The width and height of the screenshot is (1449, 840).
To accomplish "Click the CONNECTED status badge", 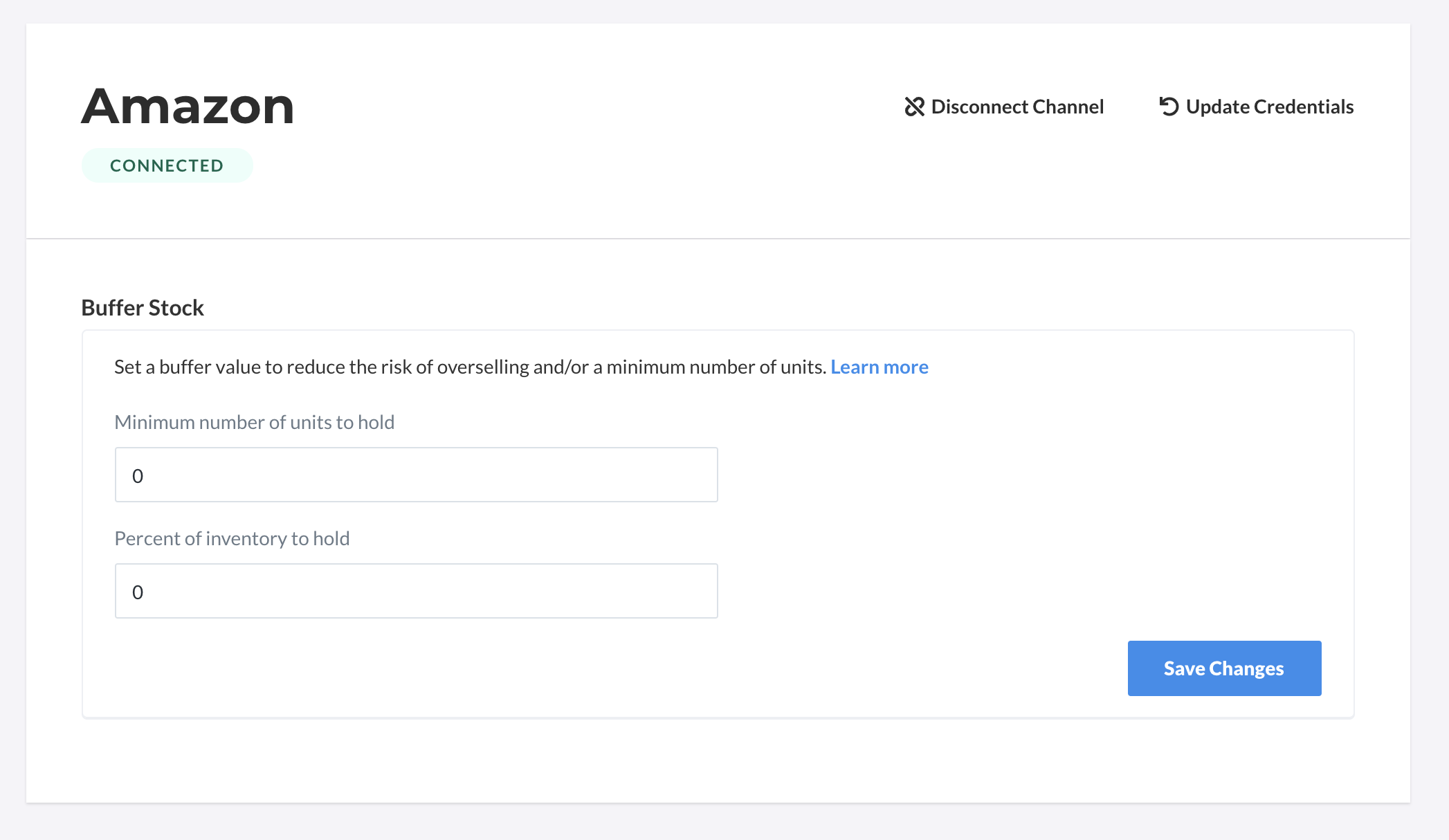I will coord(167,165).
